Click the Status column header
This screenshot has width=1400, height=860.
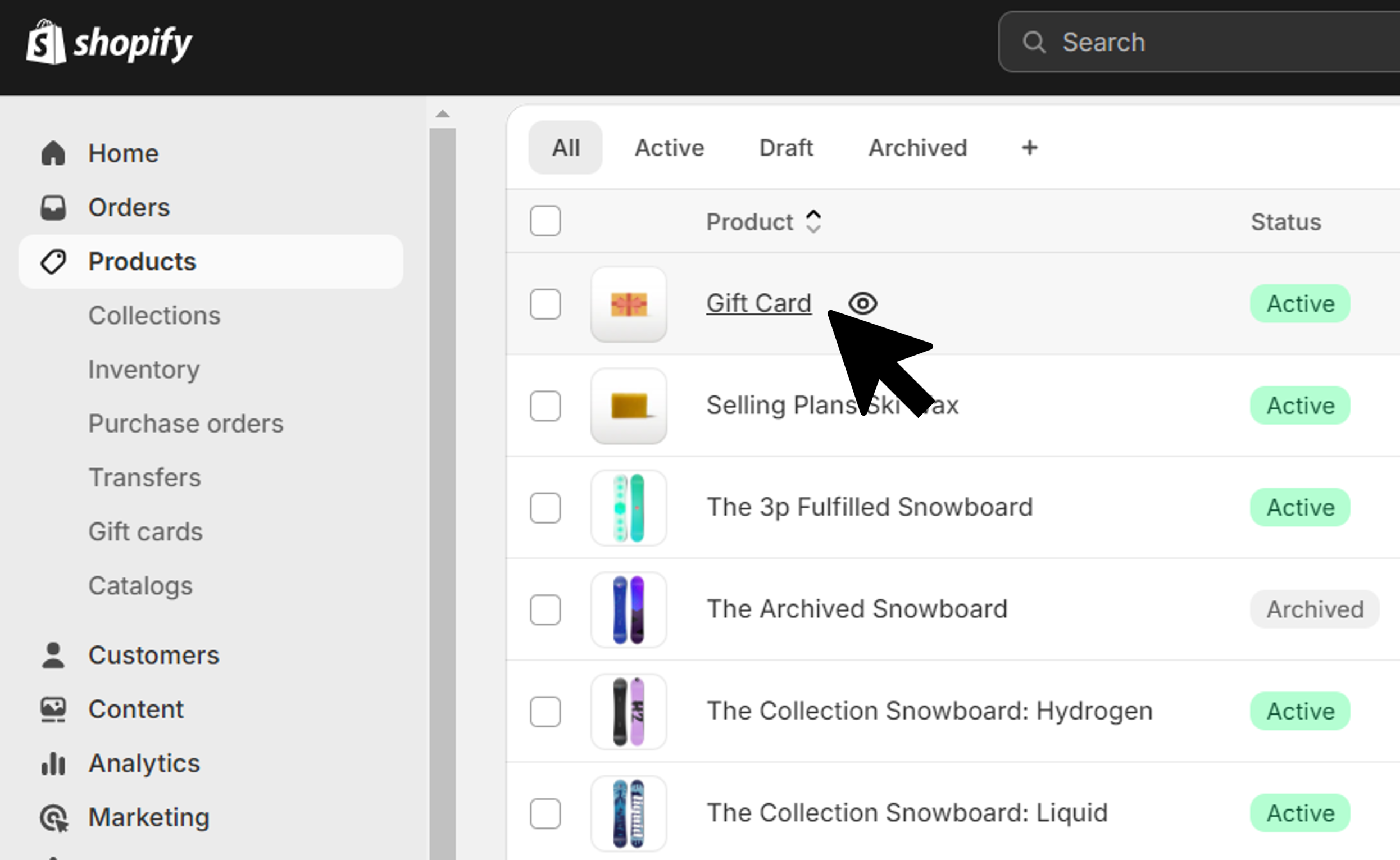[1285, 222]
